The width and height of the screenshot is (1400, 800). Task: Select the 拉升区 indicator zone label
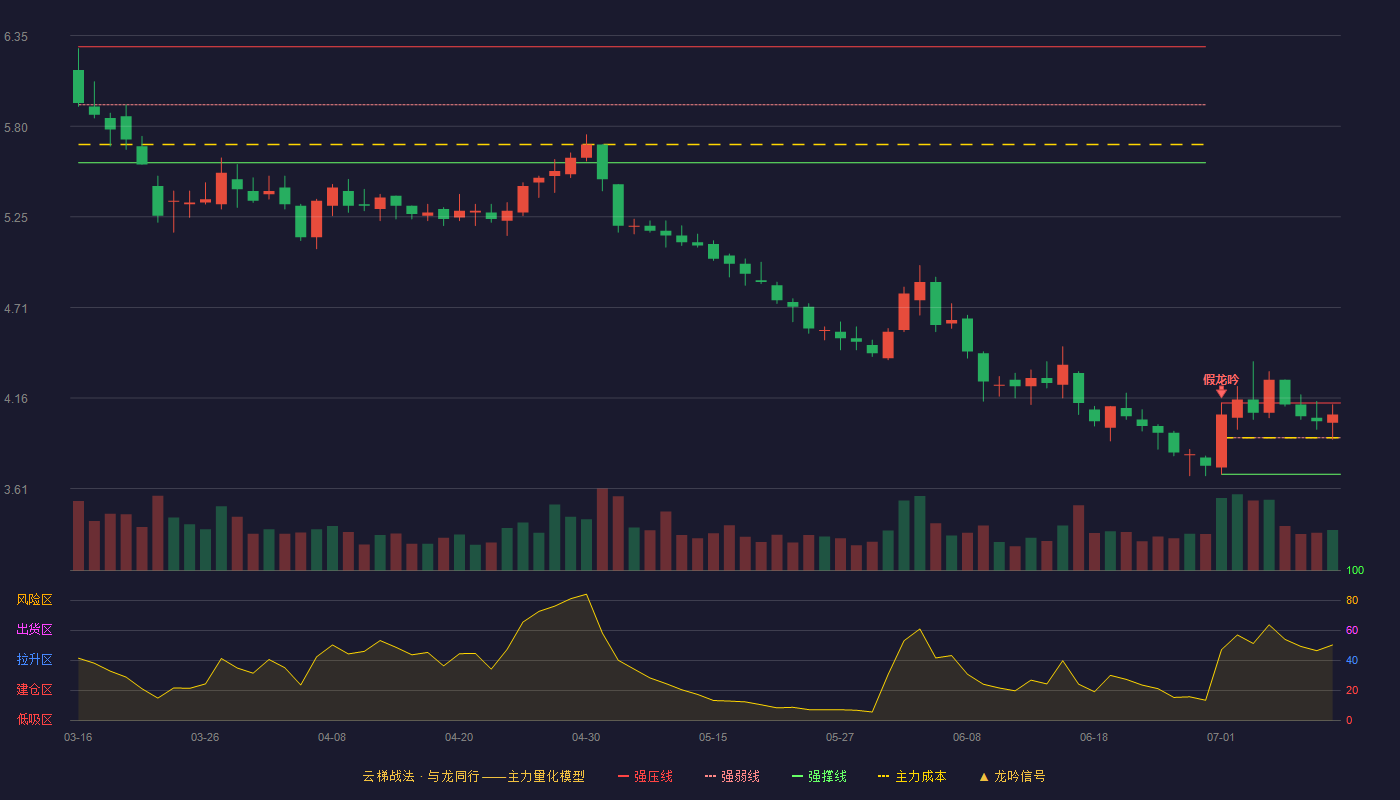coord(34,660)
